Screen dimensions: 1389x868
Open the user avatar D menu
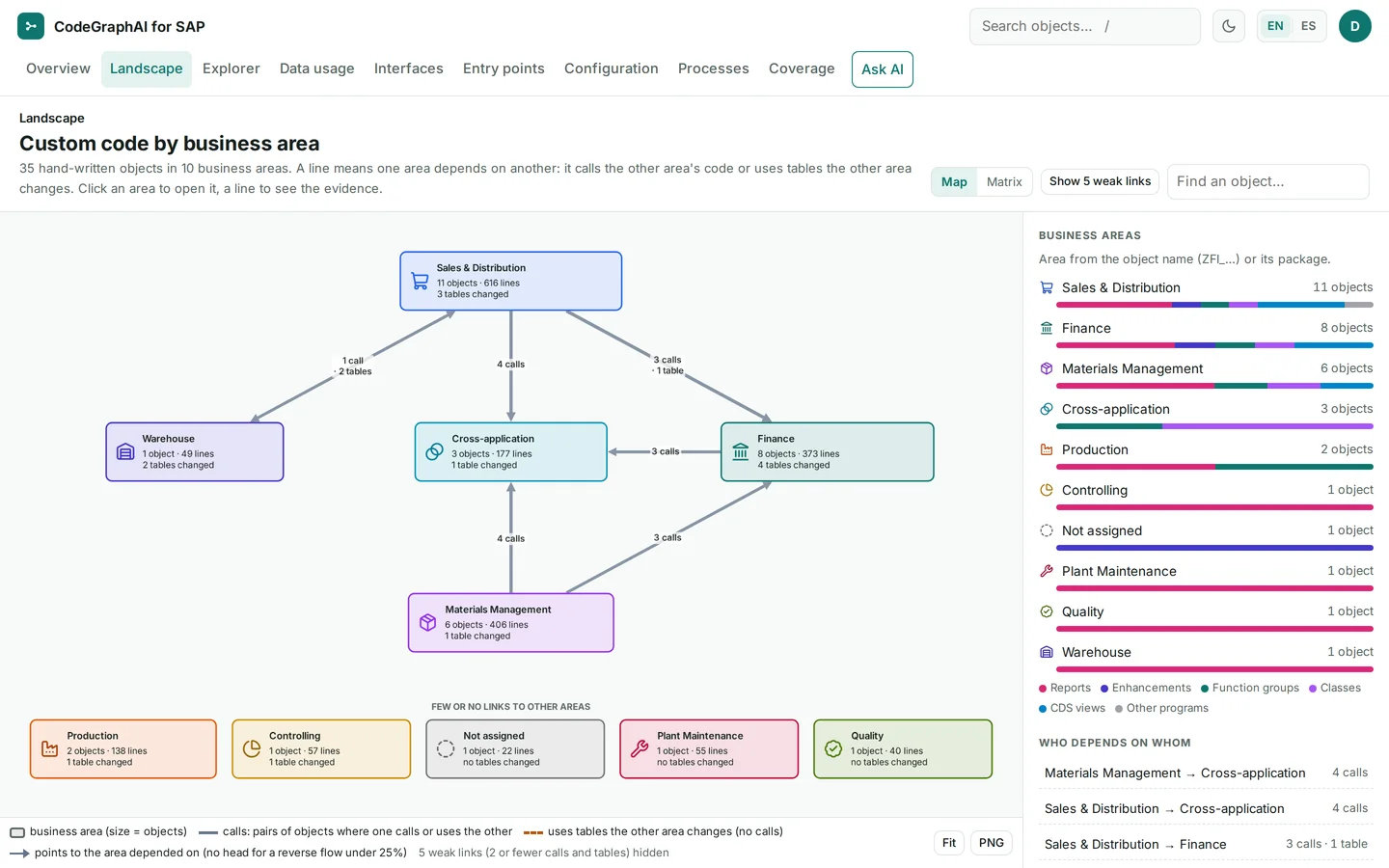coord(1355,26)
